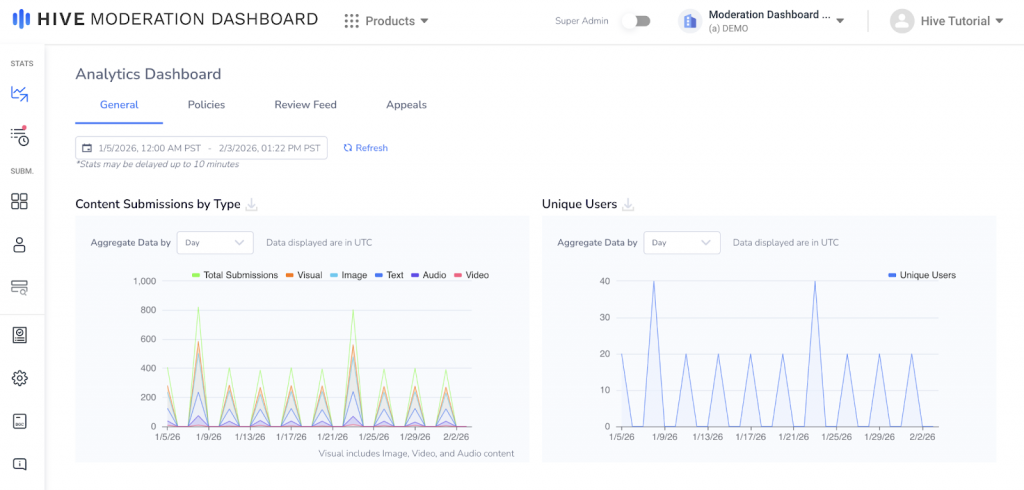Expand the Products dropdown menu
The image size is (1024, 490).
click(x=386, y=21)
